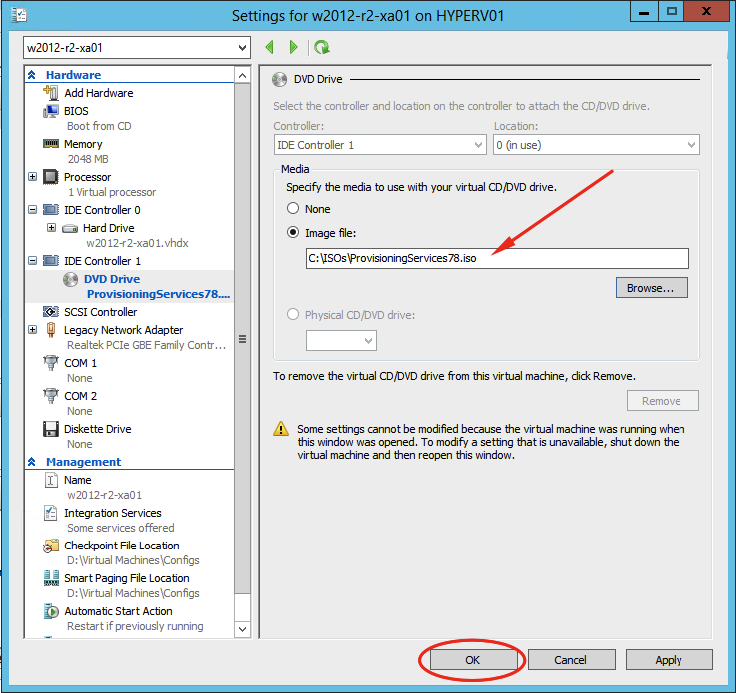
Task: Click the Browse... button
Action: coord(652,287)
